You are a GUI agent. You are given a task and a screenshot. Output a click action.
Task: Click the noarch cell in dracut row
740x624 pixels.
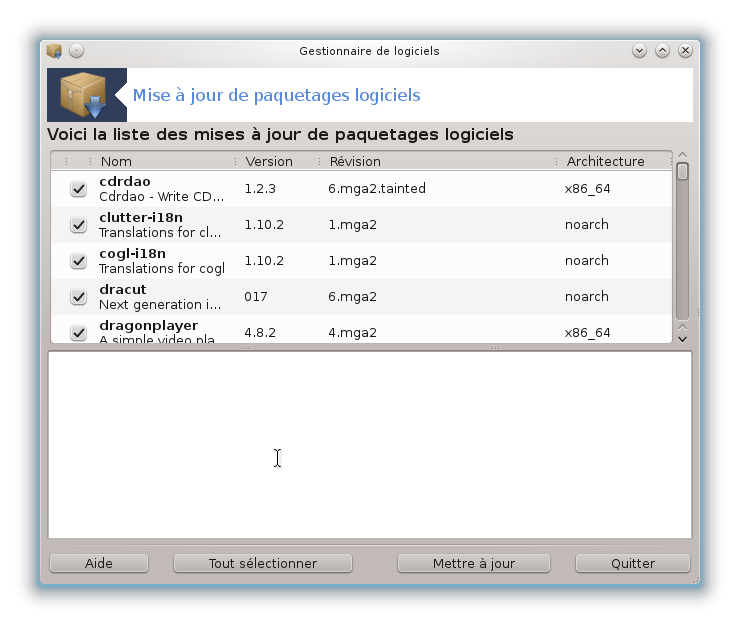click(587, 296)
